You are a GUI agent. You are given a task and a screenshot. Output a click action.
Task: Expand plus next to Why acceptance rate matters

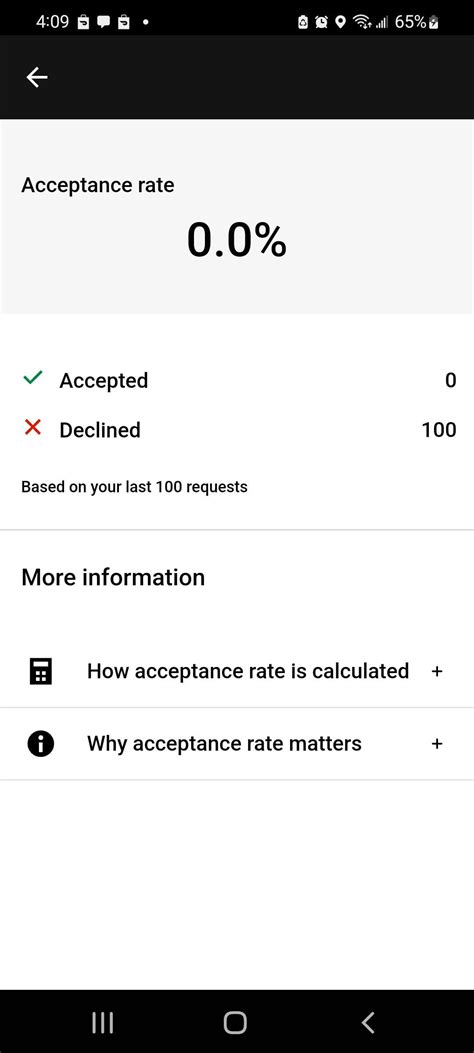437,743
